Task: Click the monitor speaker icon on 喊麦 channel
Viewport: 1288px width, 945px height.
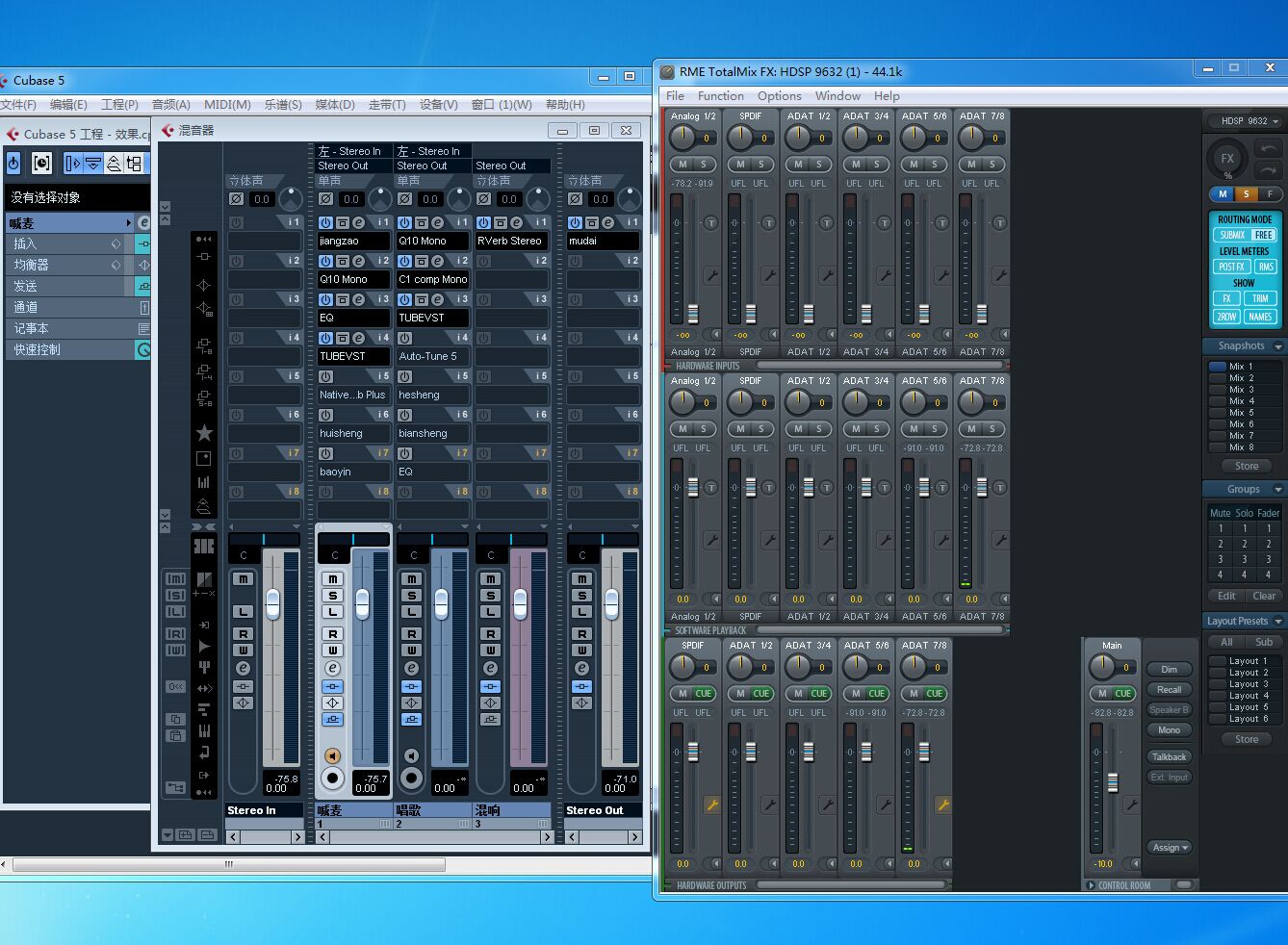Action: pyautogui.click(x=332, y=755)
